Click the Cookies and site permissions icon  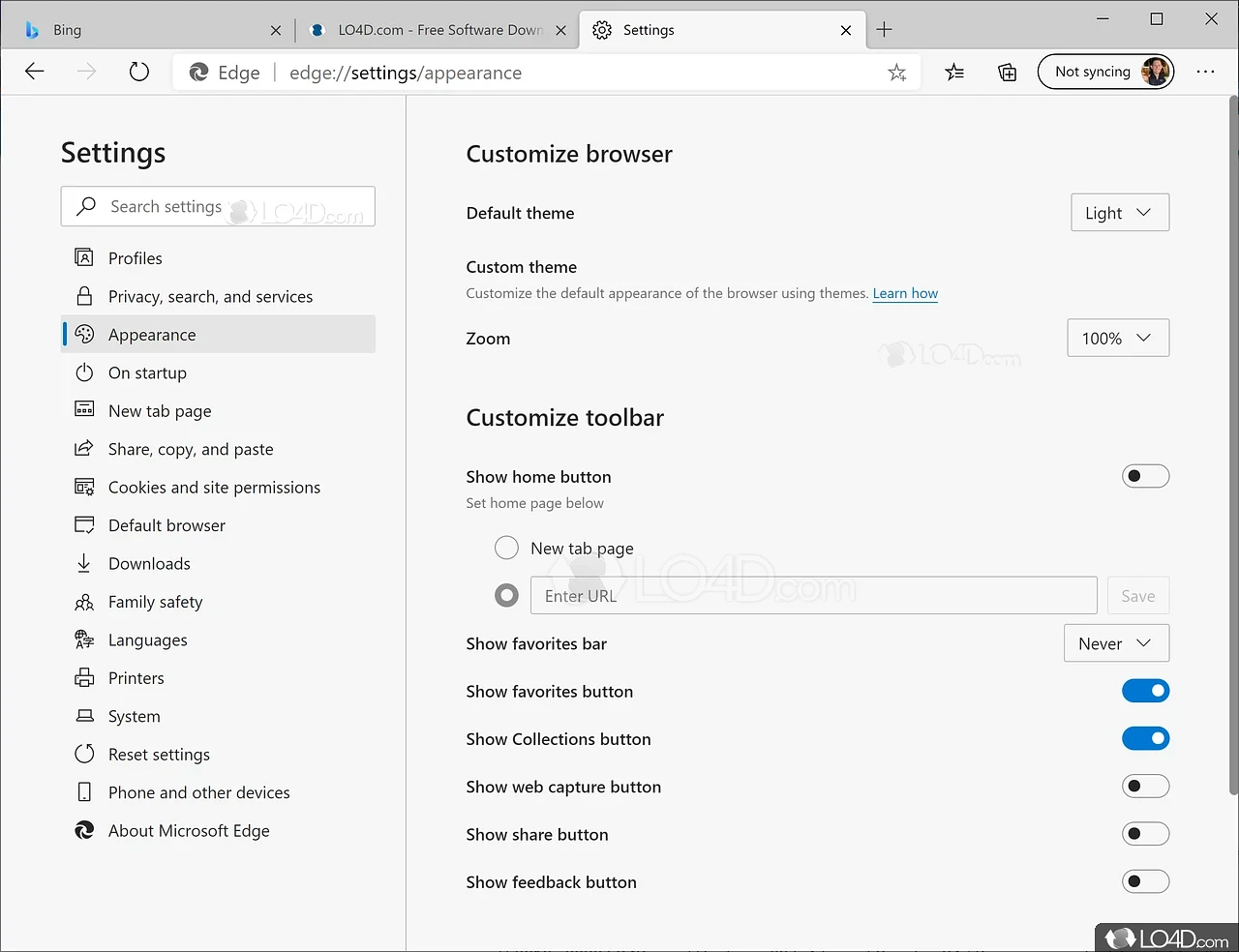[84, 487]
